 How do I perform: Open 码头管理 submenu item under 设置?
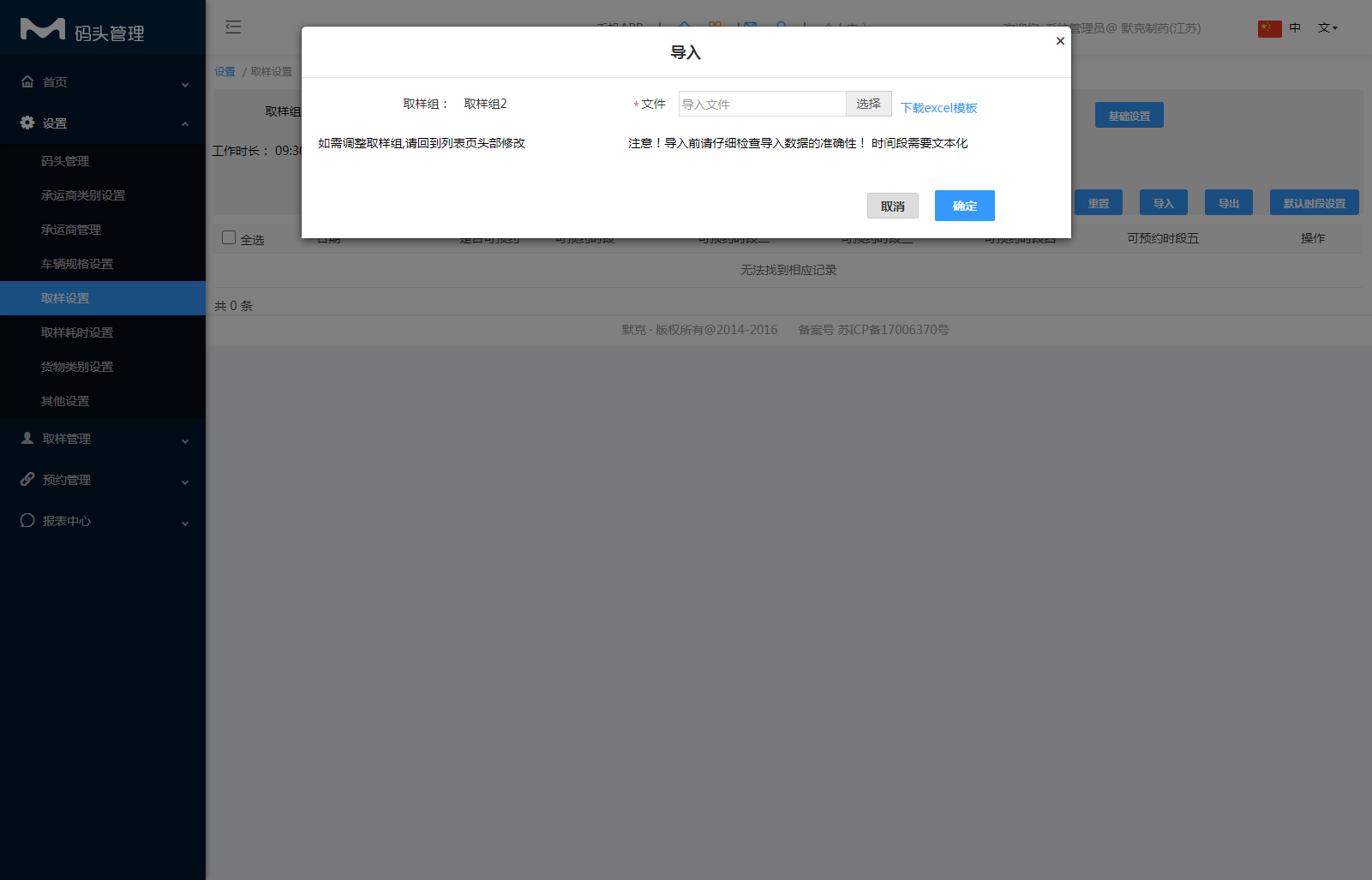[x=65, y=161]
